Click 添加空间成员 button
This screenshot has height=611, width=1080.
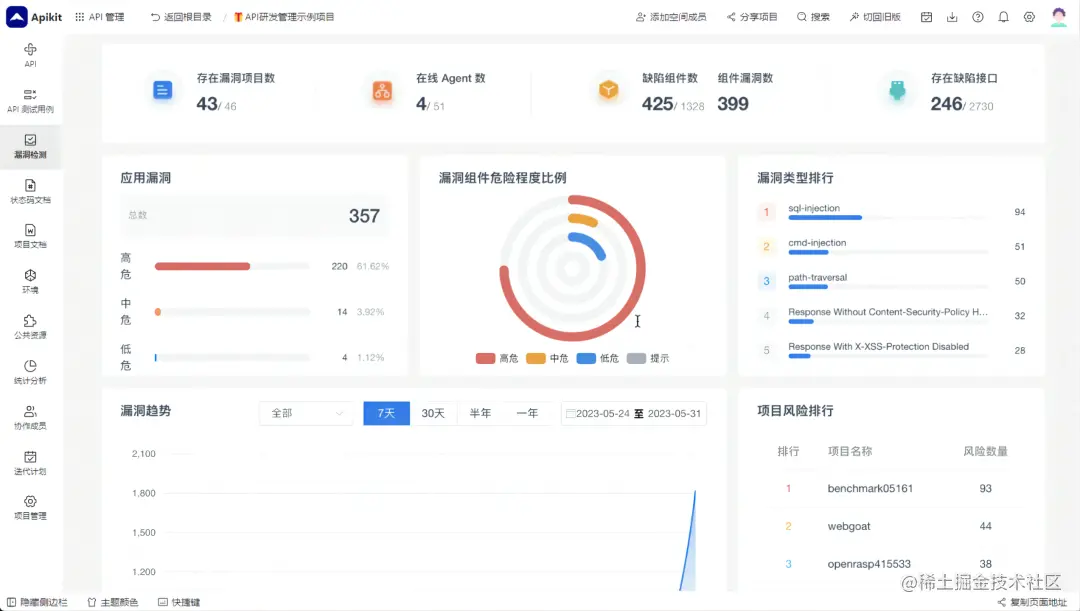tap(671, 17)
